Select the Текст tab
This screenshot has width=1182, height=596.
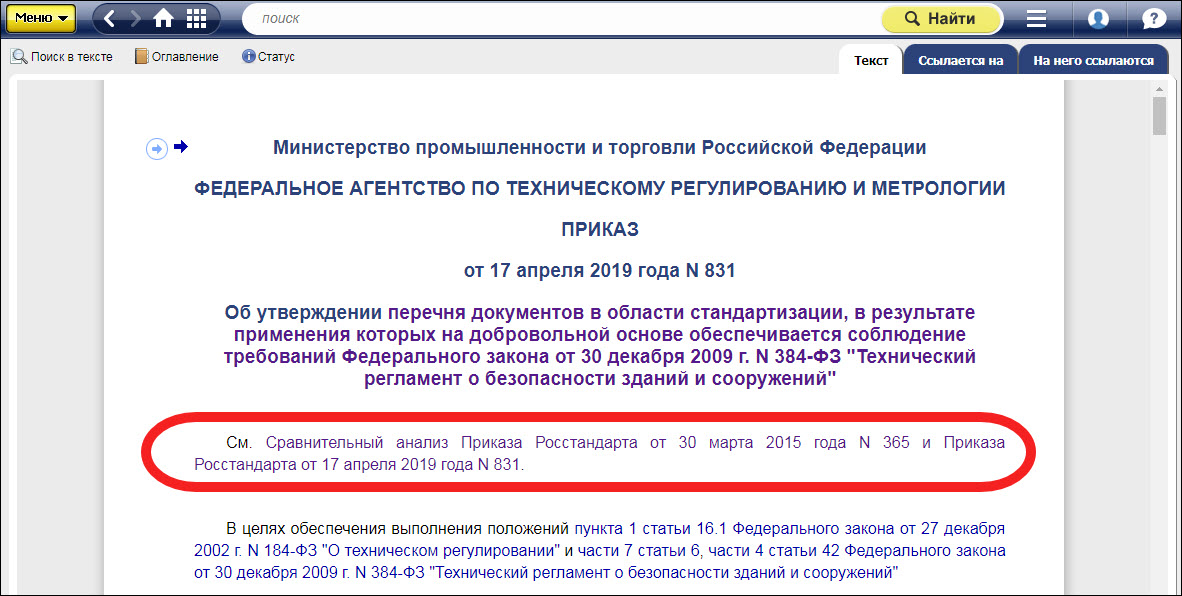pyautogui.click(x=870, y=61)
